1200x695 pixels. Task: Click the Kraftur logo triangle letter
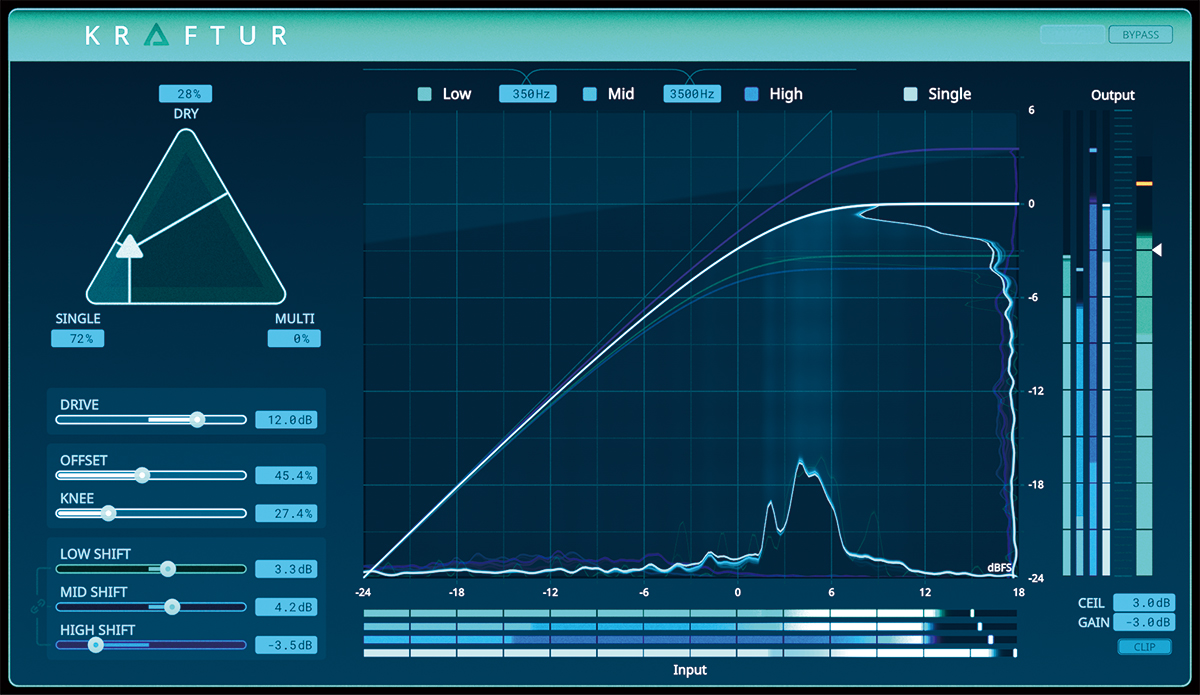tap(157, 35)
